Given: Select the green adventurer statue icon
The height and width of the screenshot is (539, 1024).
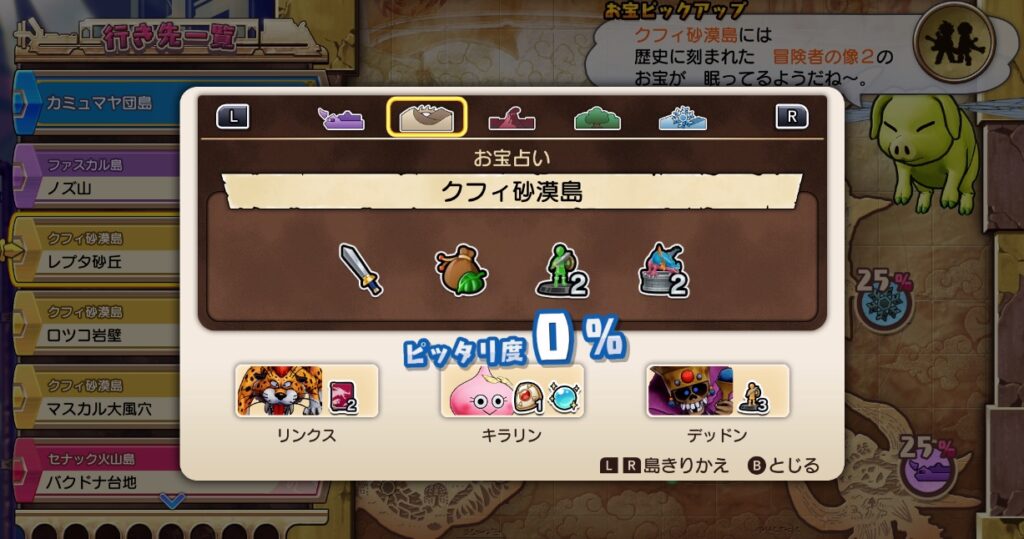Looking at the screenshot, I should [x=562, y=270].
